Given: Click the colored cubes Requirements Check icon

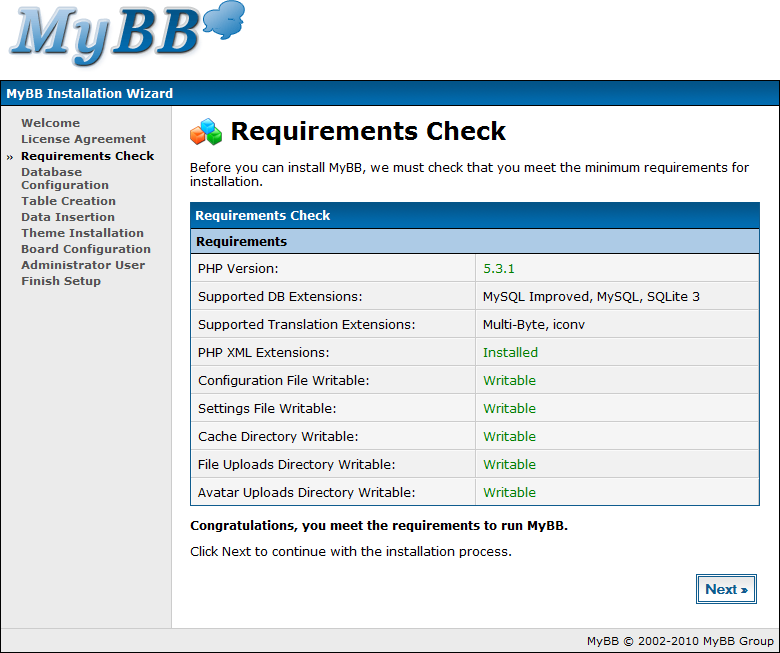Looking at the screenshot, I should (206, 132).
